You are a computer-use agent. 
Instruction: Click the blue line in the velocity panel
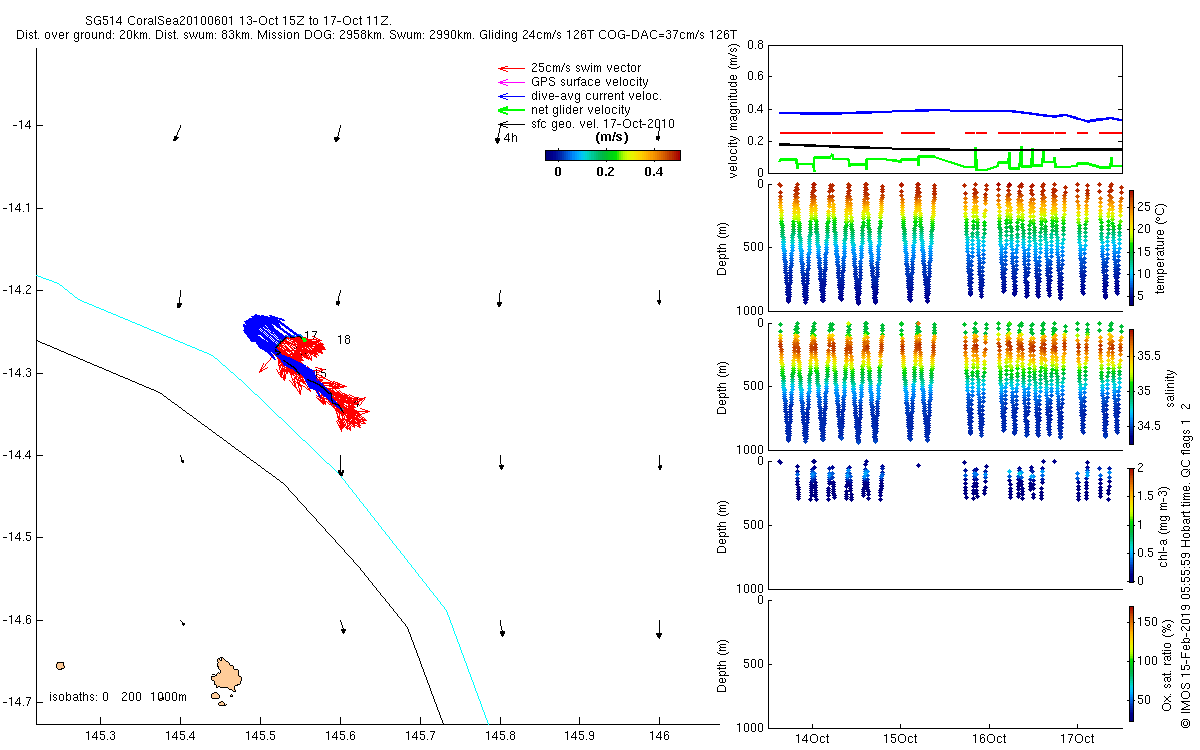[x=950, y=112]
